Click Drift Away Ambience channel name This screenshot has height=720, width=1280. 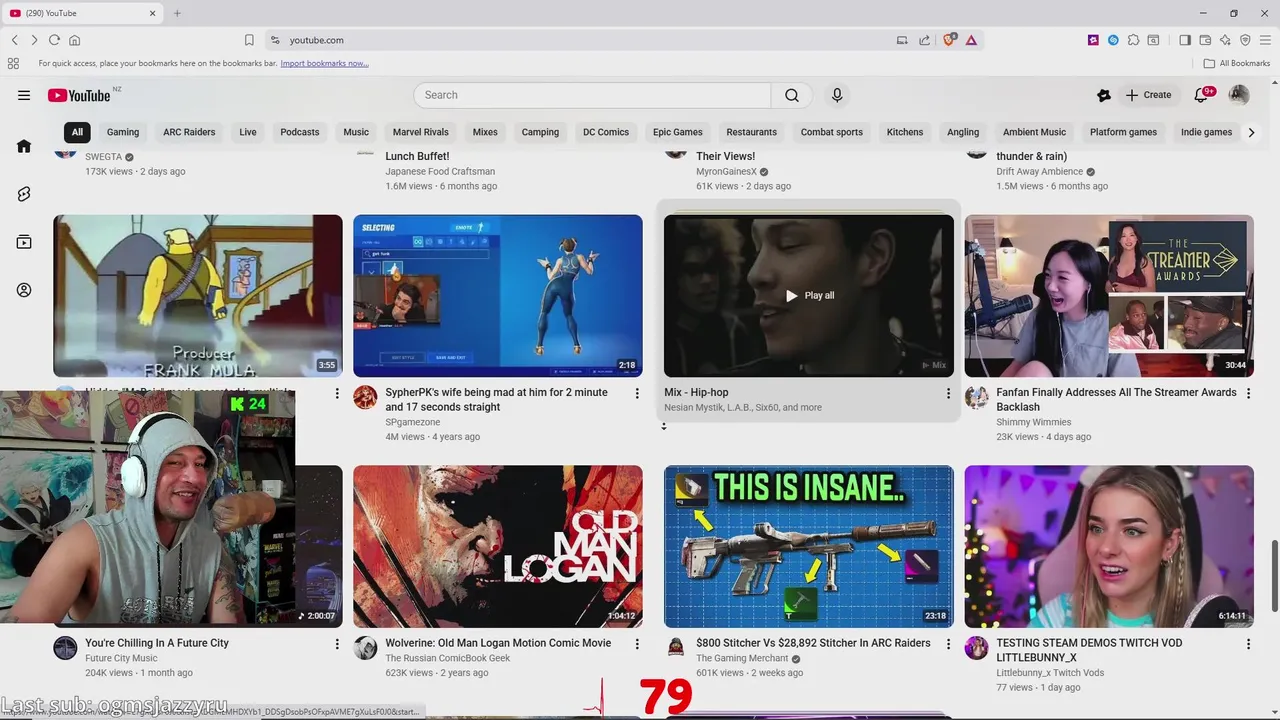1040,171
